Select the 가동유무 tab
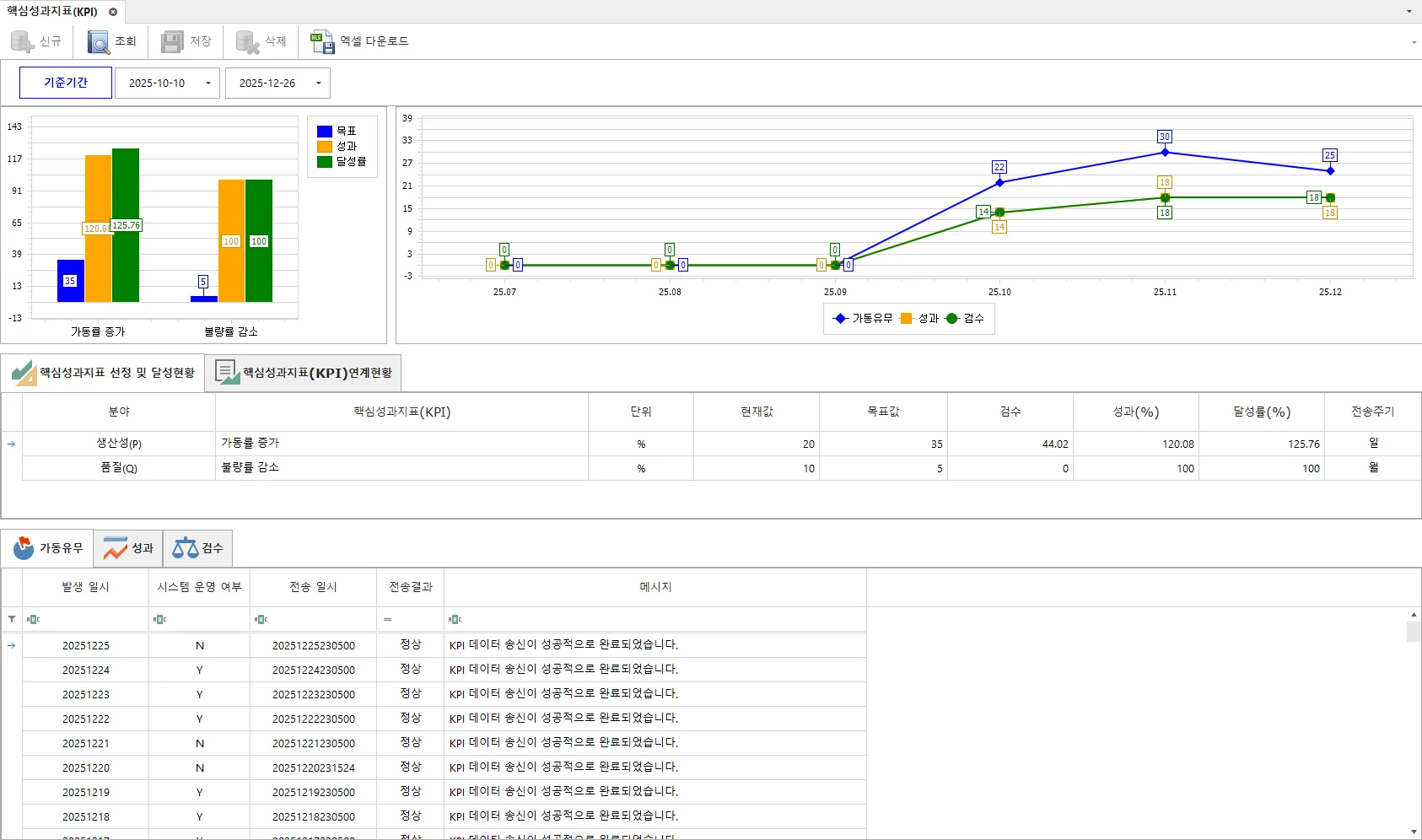 click(x=48, y=548)
